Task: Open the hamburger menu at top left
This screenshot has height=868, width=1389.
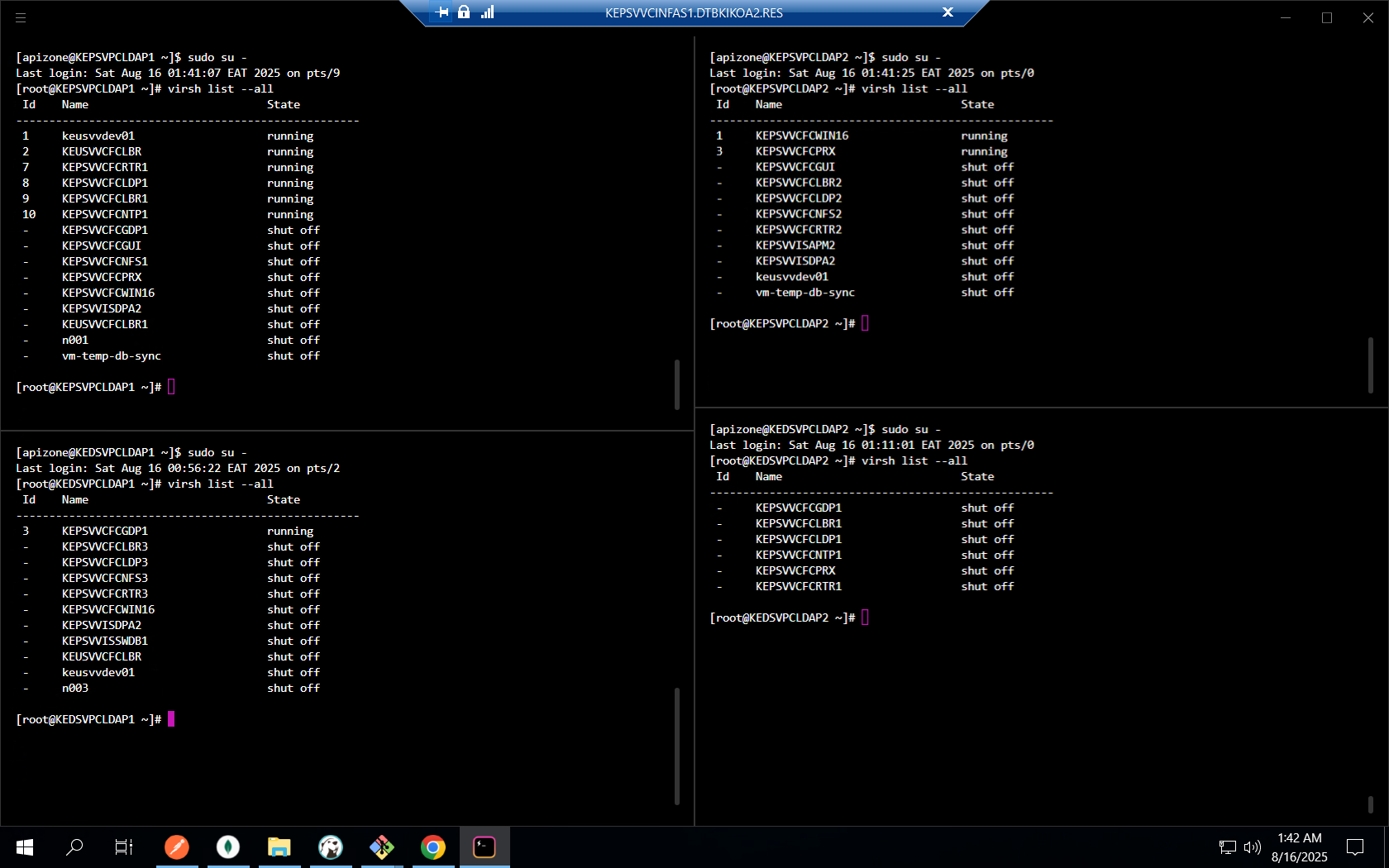Action: (20, 17)
